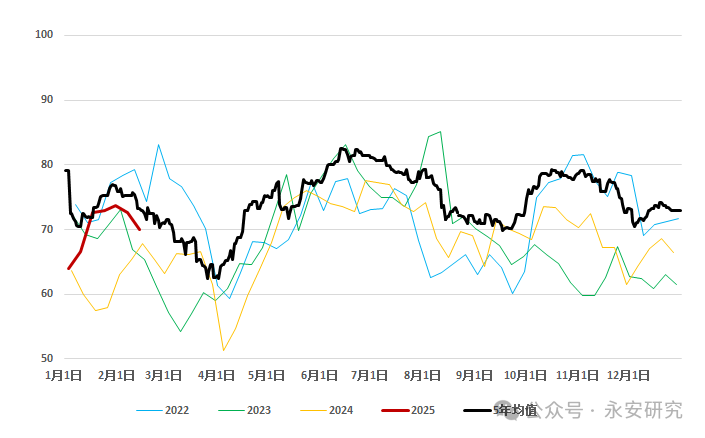705x438 pixels.
Task: Click the 80 y-axis label
Action: click(47, 165)
